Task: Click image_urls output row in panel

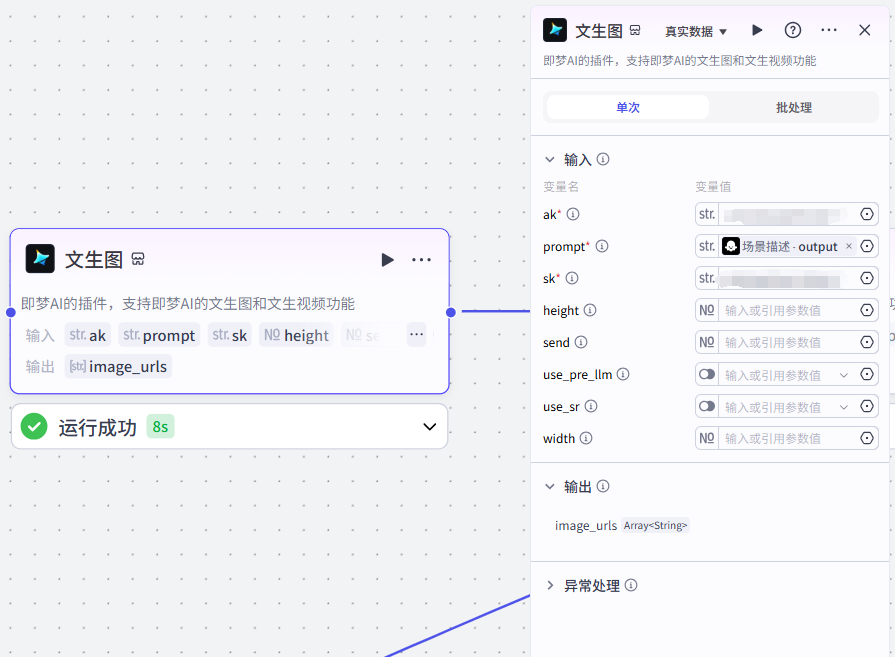Action: 622,525
